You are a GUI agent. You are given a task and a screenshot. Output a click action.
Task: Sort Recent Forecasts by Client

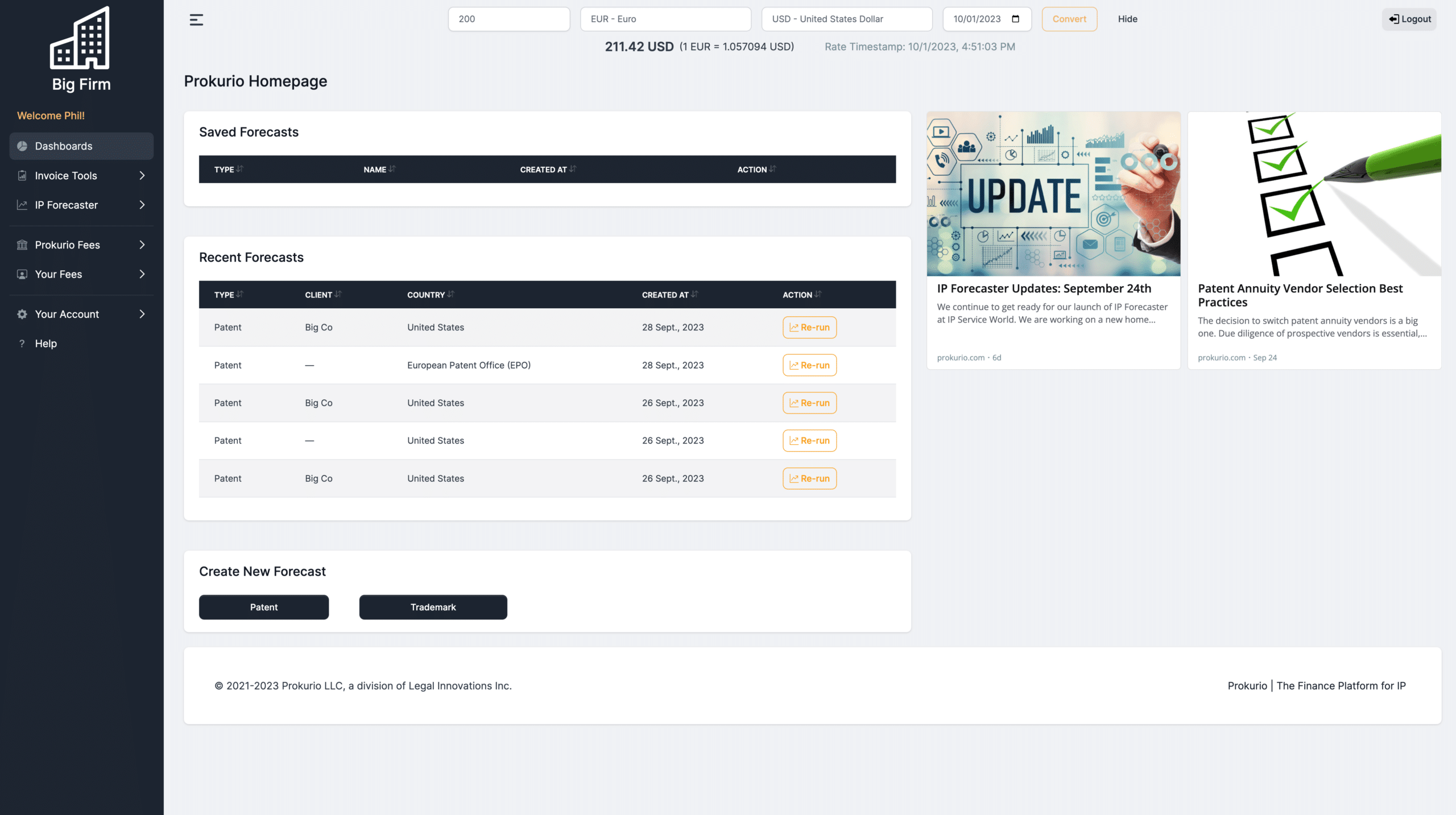[323, 295]
